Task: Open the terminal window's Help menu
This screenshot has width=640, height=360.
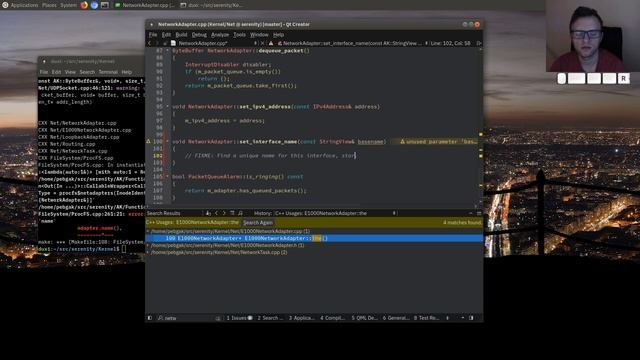Action: pos(127,72)
